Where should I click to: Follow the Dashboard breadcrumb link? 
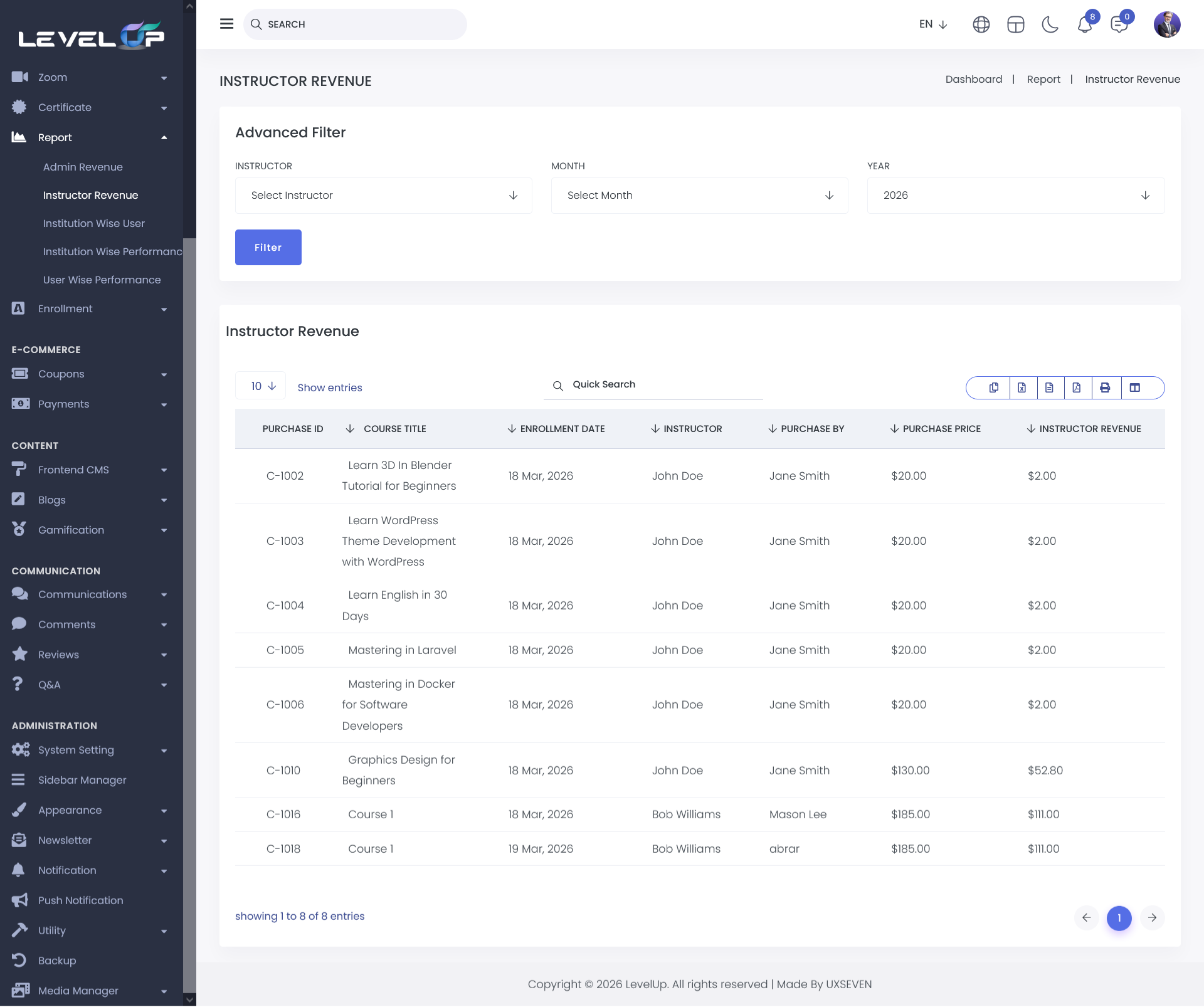(973, 79)
